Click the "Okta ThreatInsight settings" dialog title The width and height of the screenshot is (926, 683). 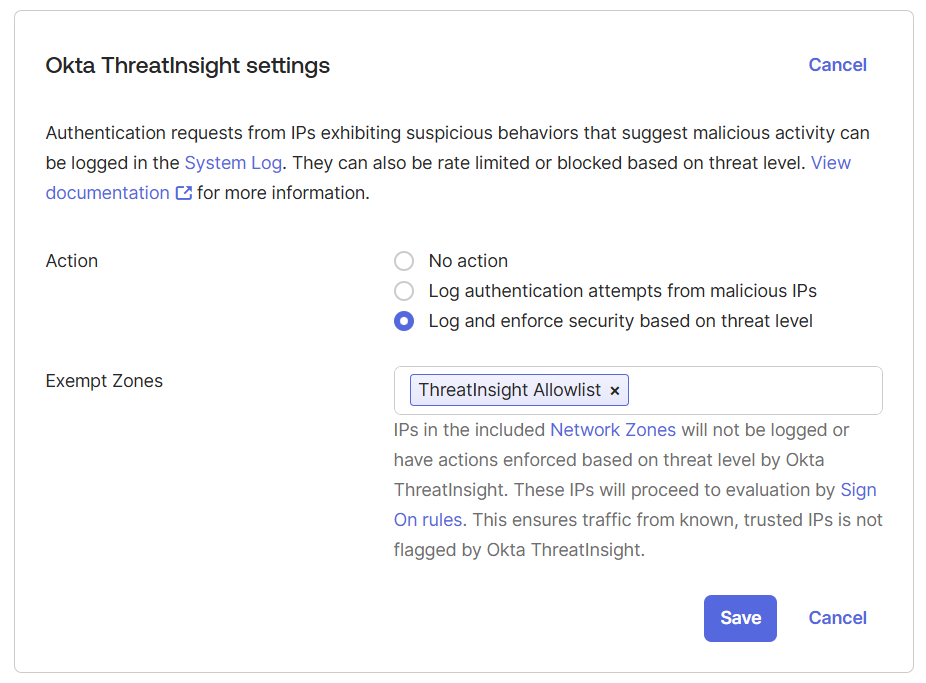188,66
